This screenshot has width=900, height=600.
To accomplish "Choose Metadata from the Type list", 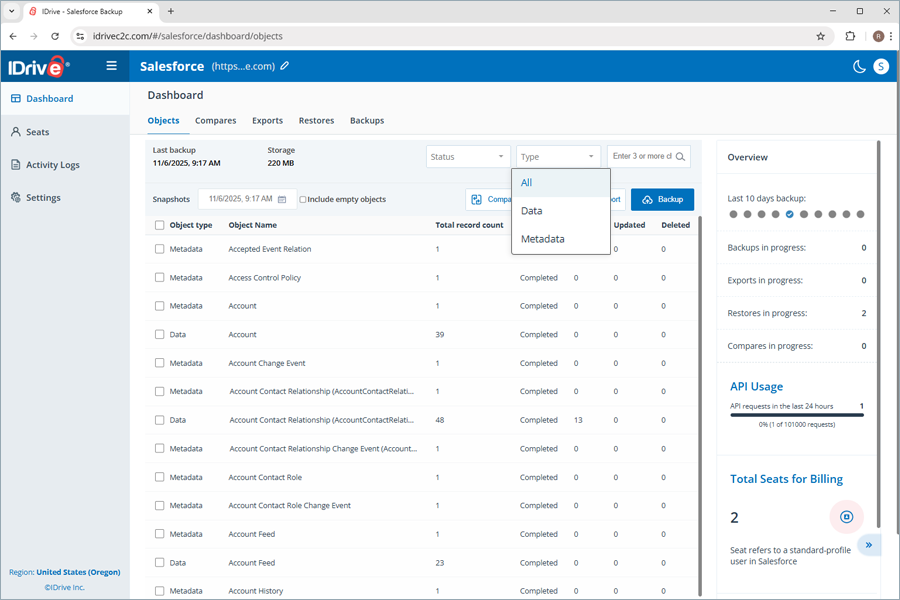I will (x=542, y=239).
